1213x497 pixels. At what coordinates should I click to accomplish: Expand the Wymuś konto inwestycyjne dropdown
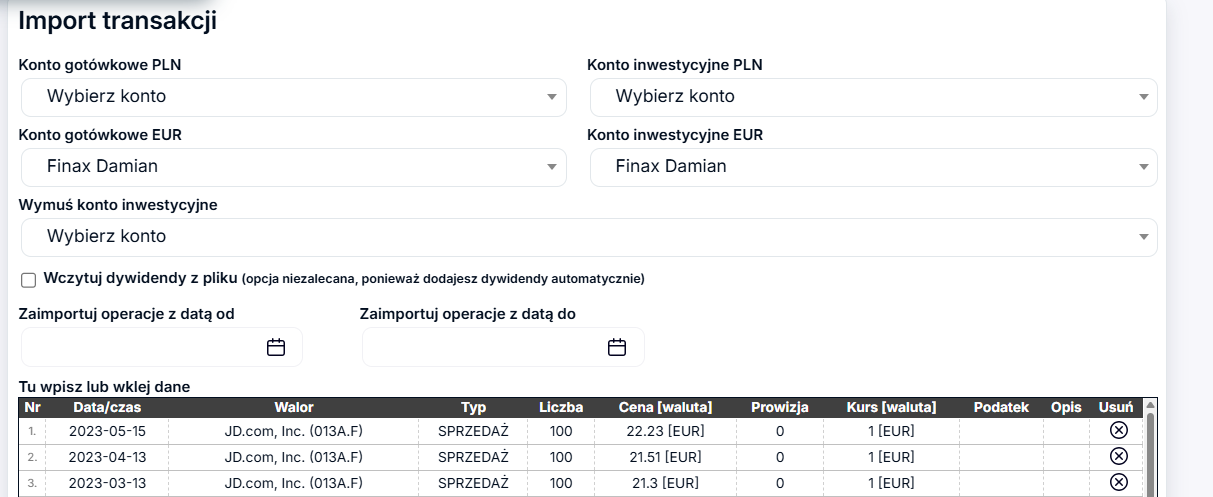click(589, 237)
